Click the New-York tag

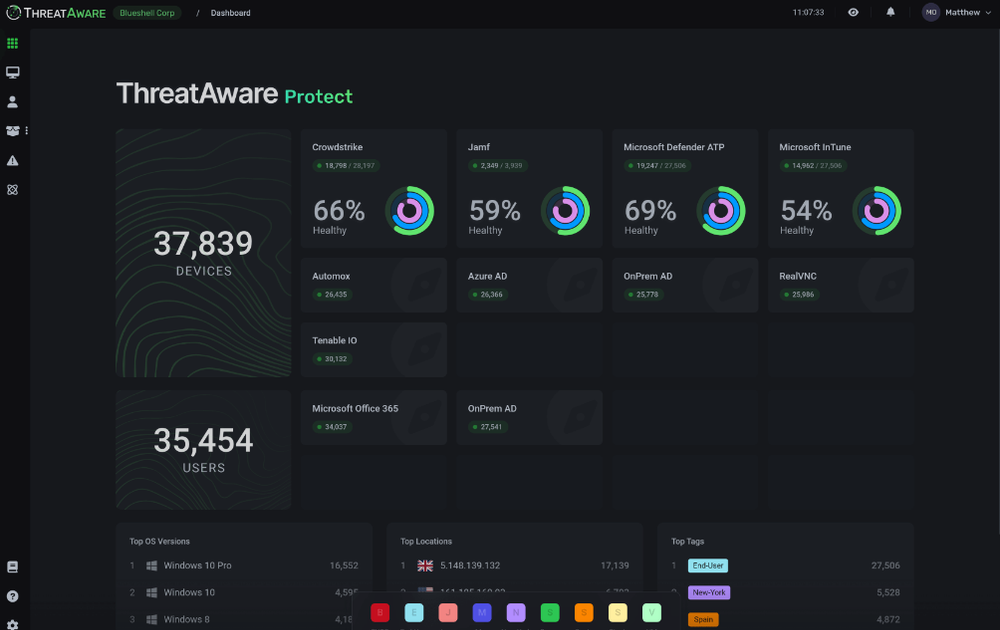709,592
